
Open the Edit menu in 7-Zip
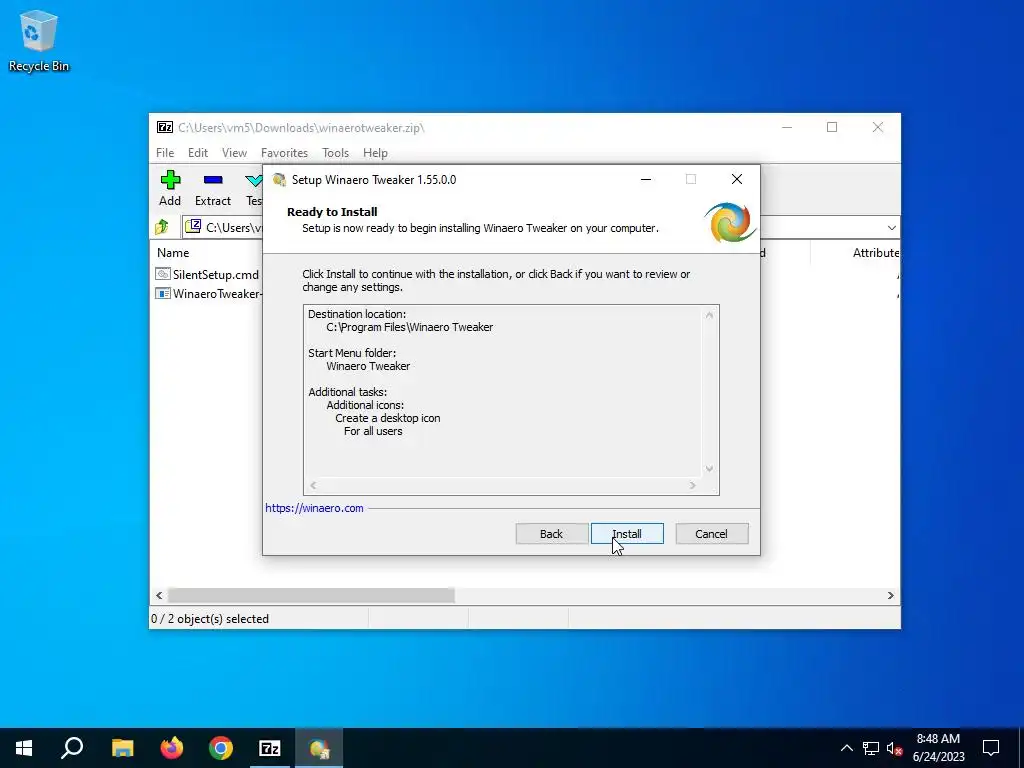click(x=198, y=153)
